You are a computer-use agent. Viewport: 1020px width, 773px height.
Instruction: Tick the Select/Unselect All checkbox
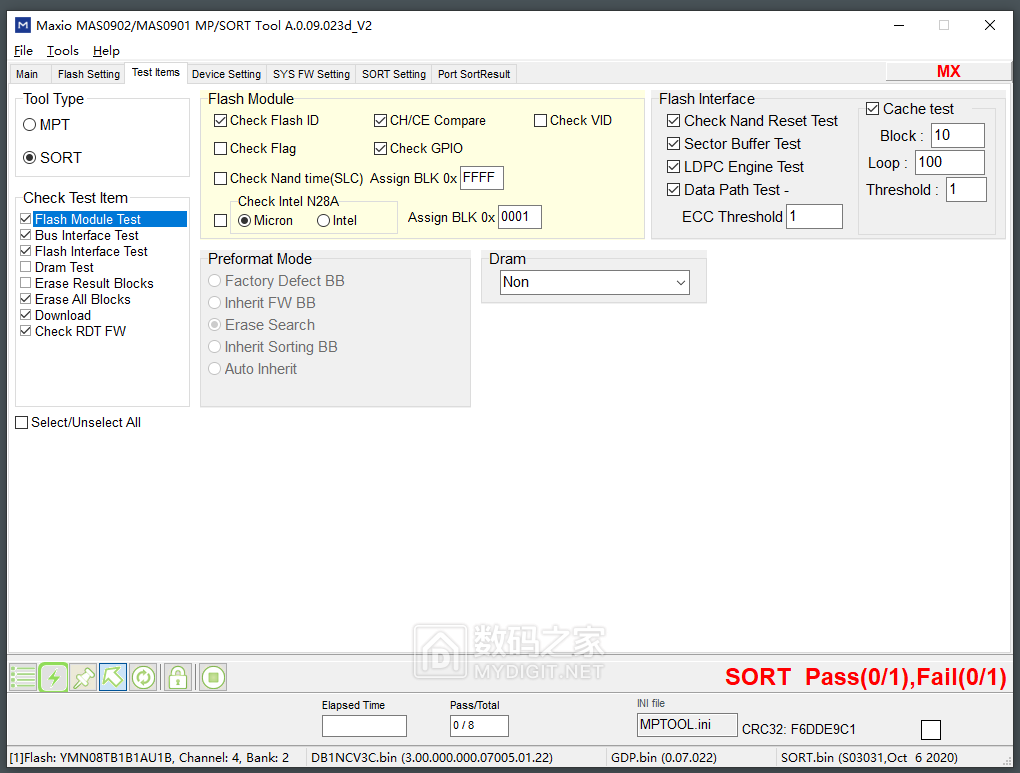(x=21, y=423)
